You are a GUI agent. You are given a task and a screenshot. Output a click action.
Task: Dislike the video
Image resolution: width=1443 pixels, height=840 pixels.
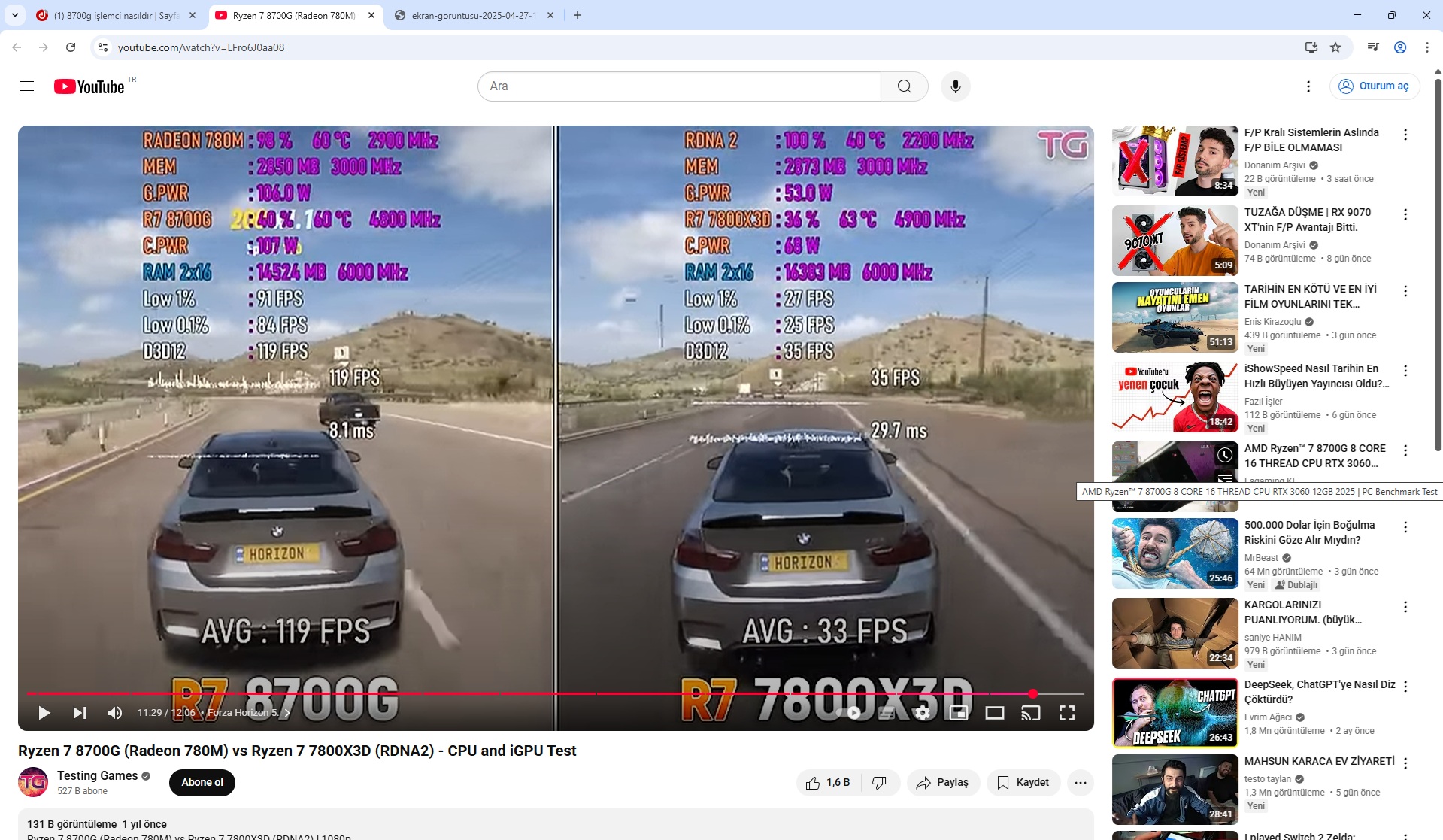(x=880, y=783)
